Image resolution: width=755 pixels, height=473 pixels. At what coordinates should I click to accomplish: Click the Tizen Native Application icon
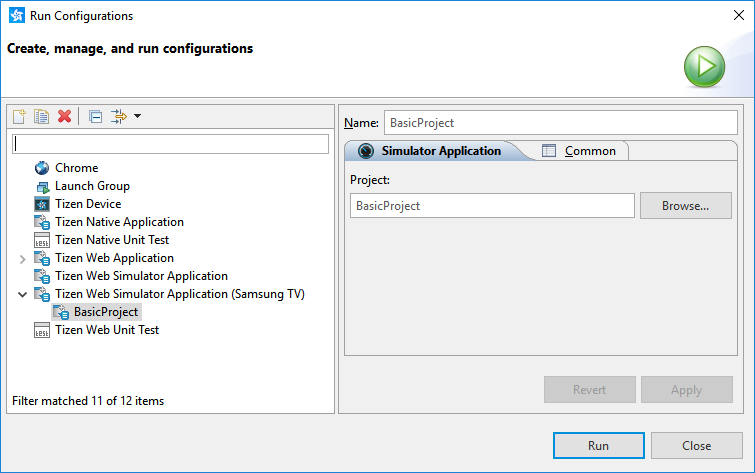pos(42,222)
